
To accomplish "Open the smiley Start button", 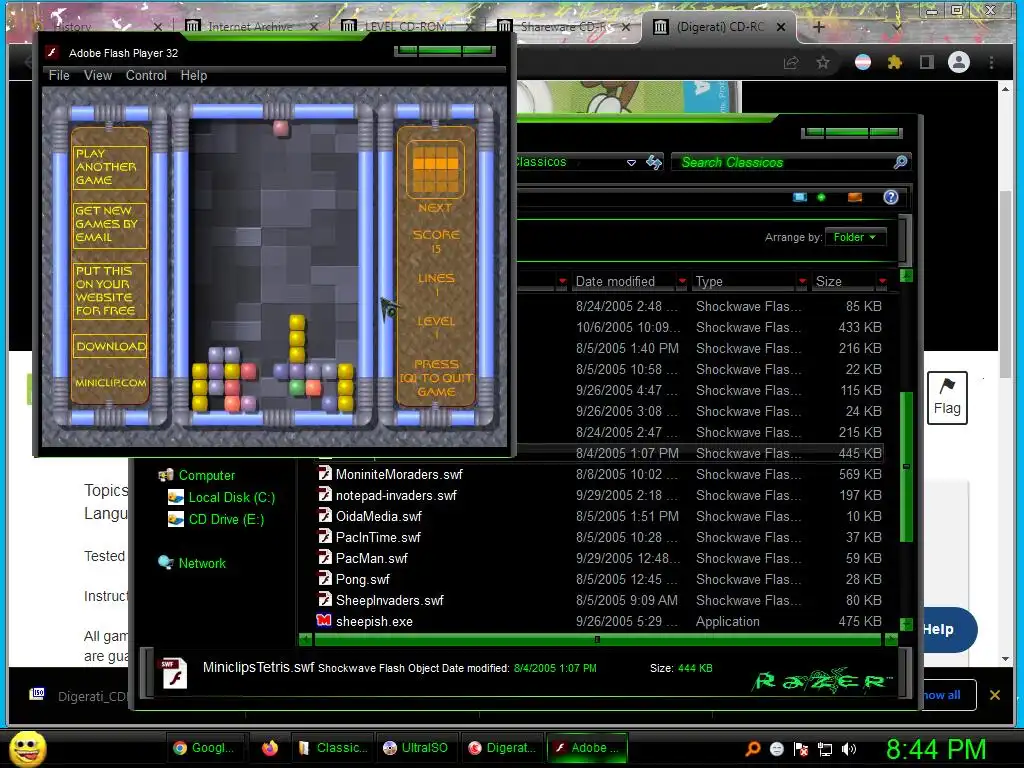I will tap(28, 748).
